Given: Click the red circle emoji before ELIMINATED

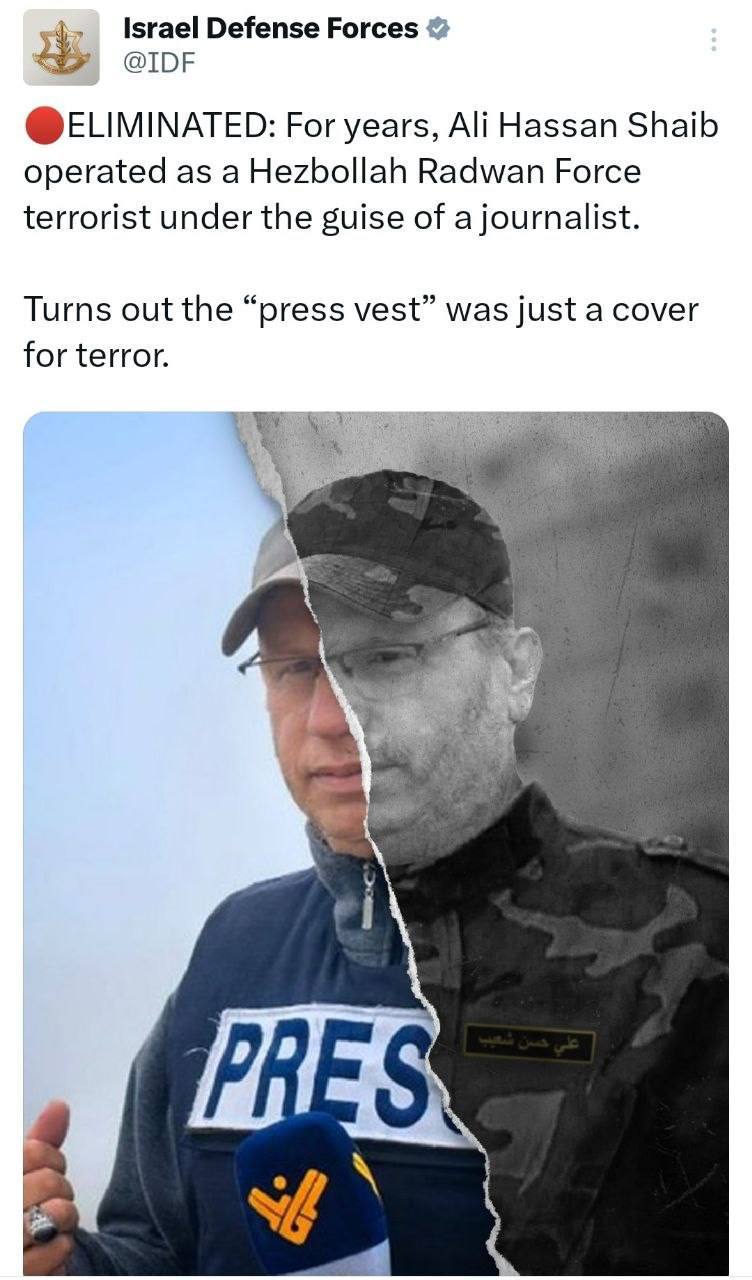Looking at the screenshot, I should pos(43,128).
